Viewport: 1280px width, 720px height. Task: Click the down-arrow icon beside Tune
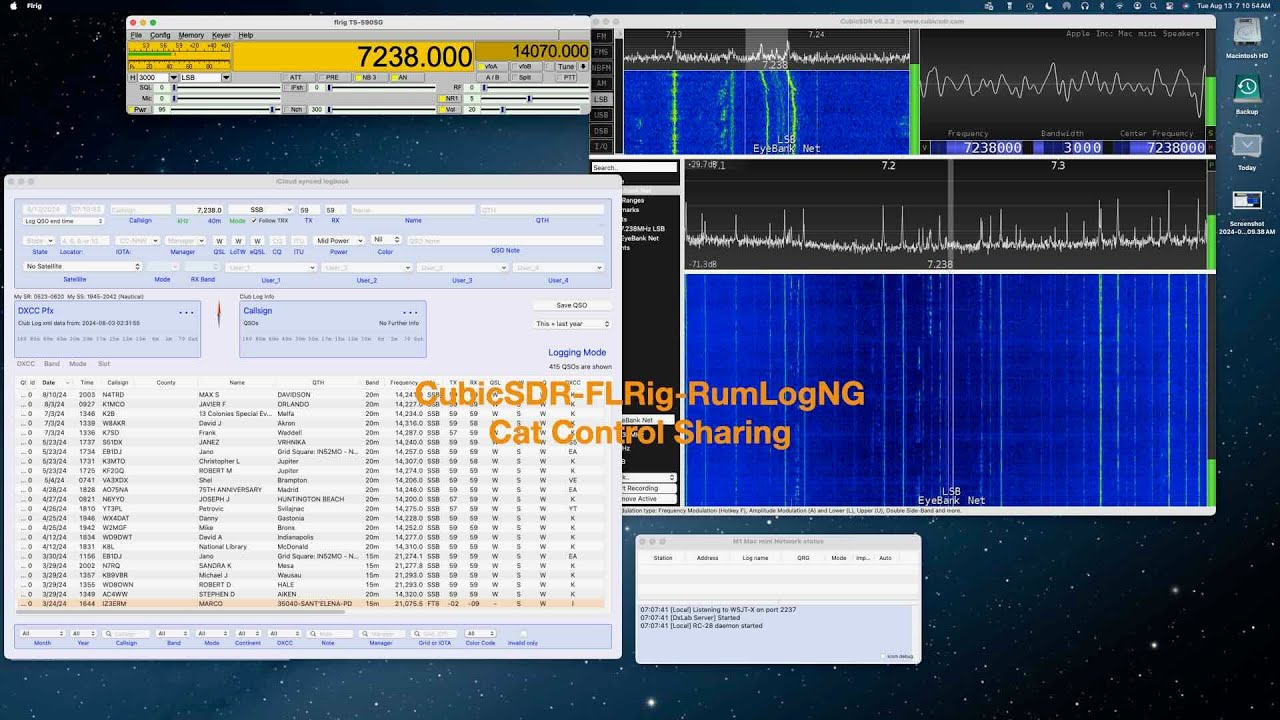tap(583, 66)
